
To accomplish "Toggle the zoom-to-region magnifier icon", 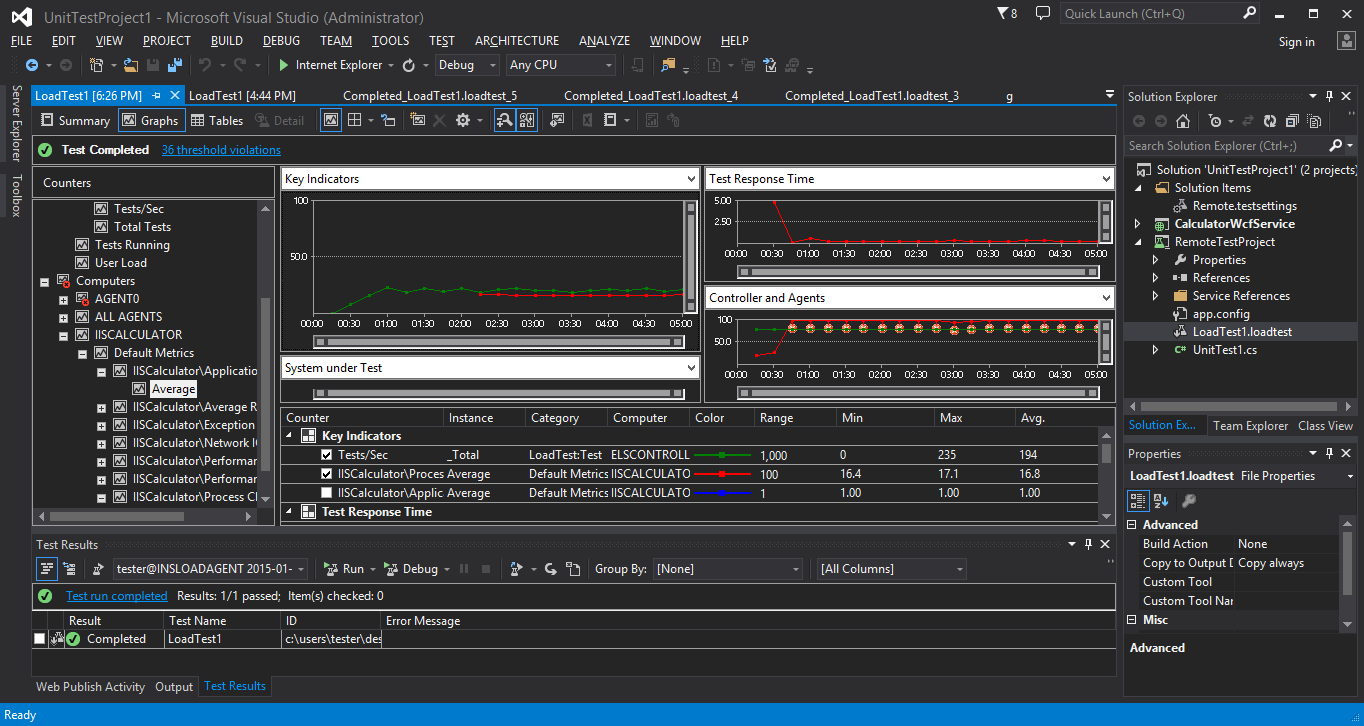I will 505,120.
